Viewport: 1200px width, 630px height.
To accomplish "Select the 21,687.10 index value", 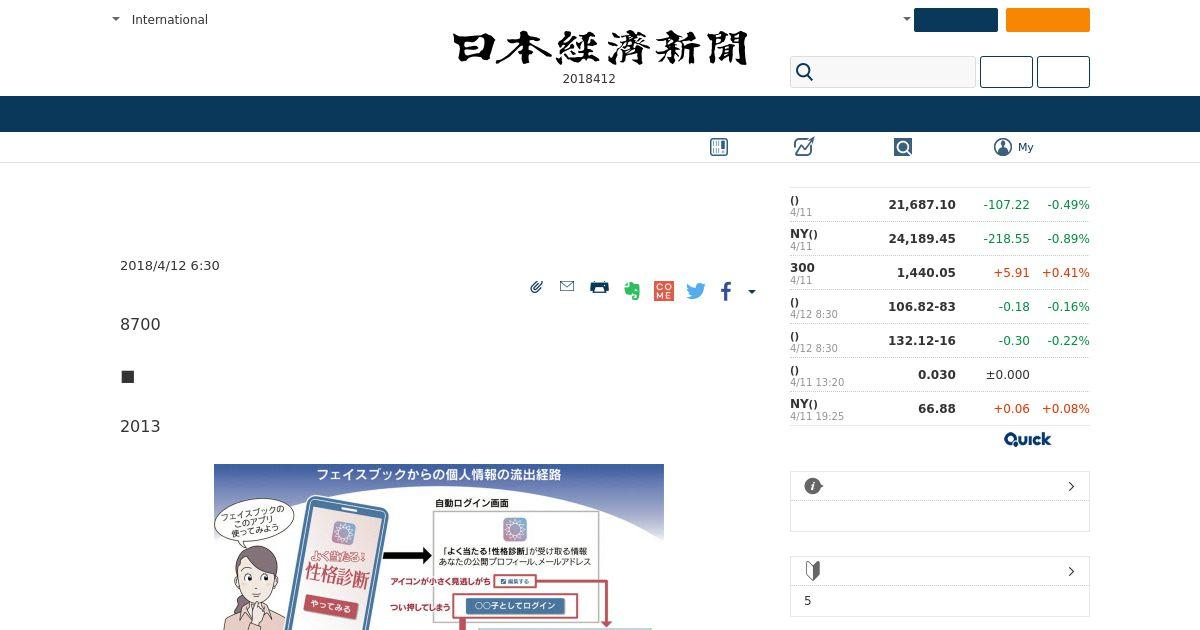I will [x=922, y=205].
